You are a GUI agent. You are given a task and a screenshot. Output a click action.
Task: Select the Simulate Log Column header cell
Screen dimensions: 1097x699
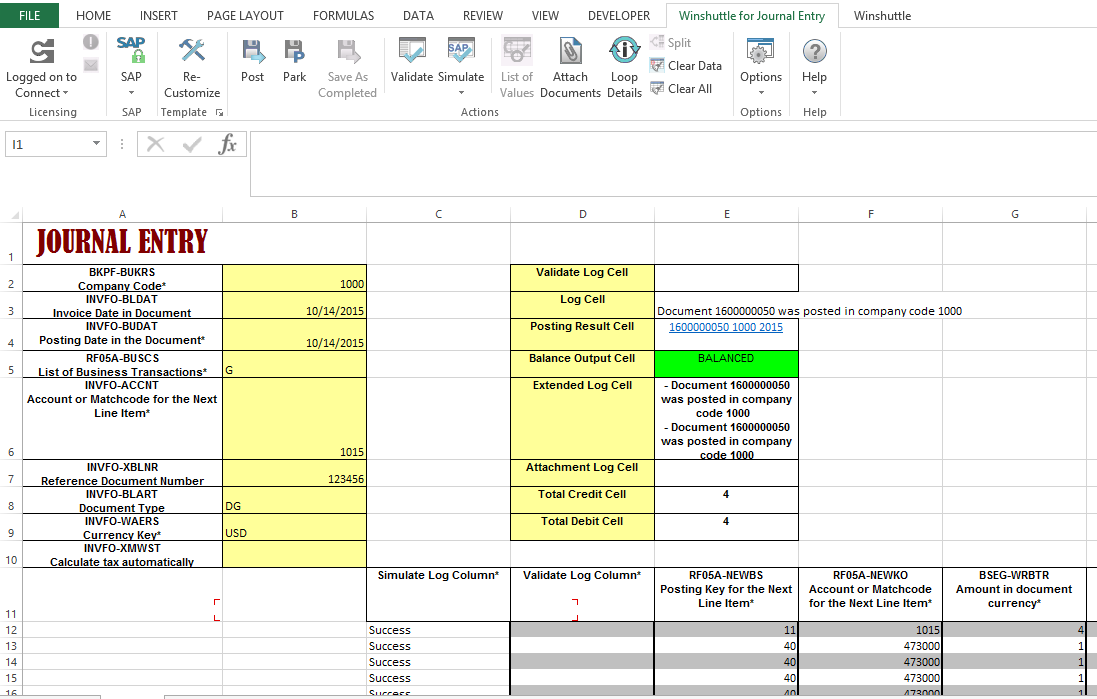click(439, 594)
